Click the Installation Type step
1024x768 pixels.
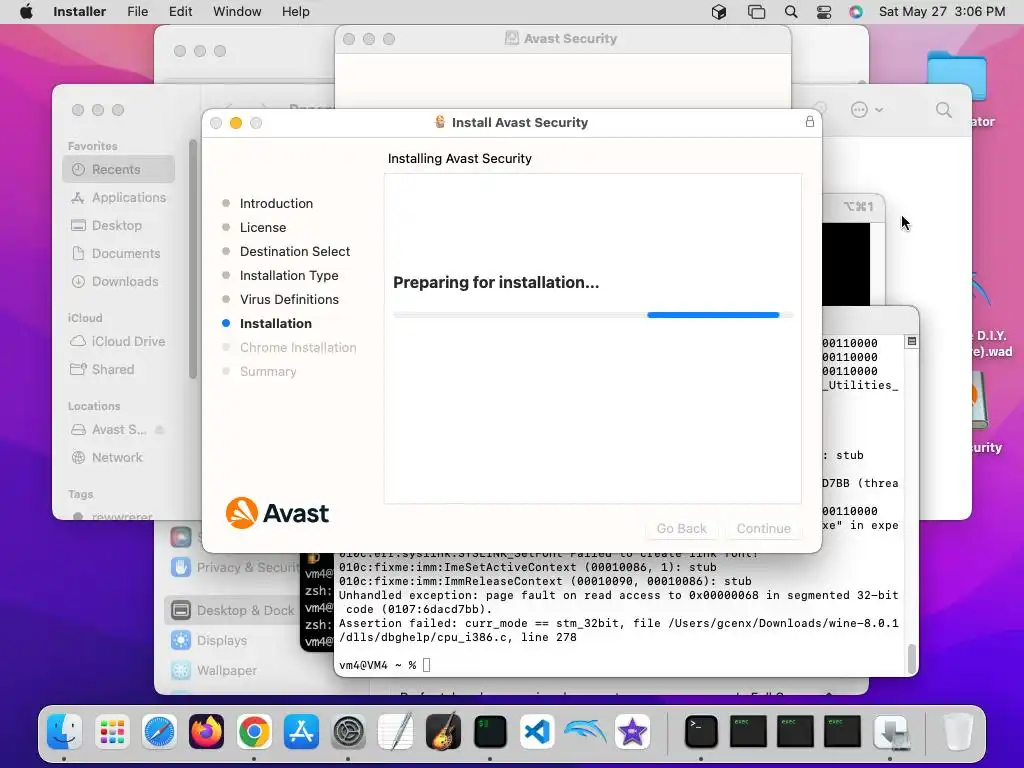(x=289, y=276)
